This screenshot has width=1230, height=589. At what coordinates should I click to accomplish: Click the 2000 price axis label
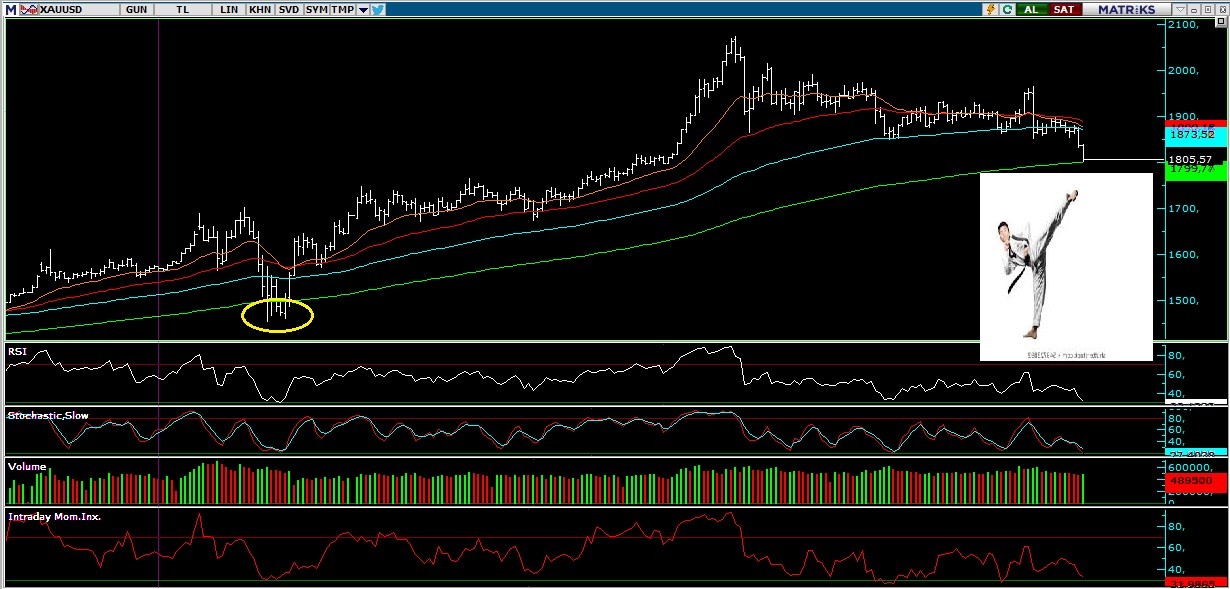1185,71
